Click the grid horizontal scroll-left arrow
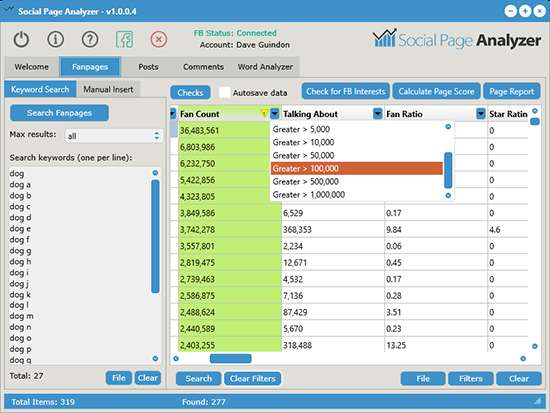550x413 pixels. point(176,358)
